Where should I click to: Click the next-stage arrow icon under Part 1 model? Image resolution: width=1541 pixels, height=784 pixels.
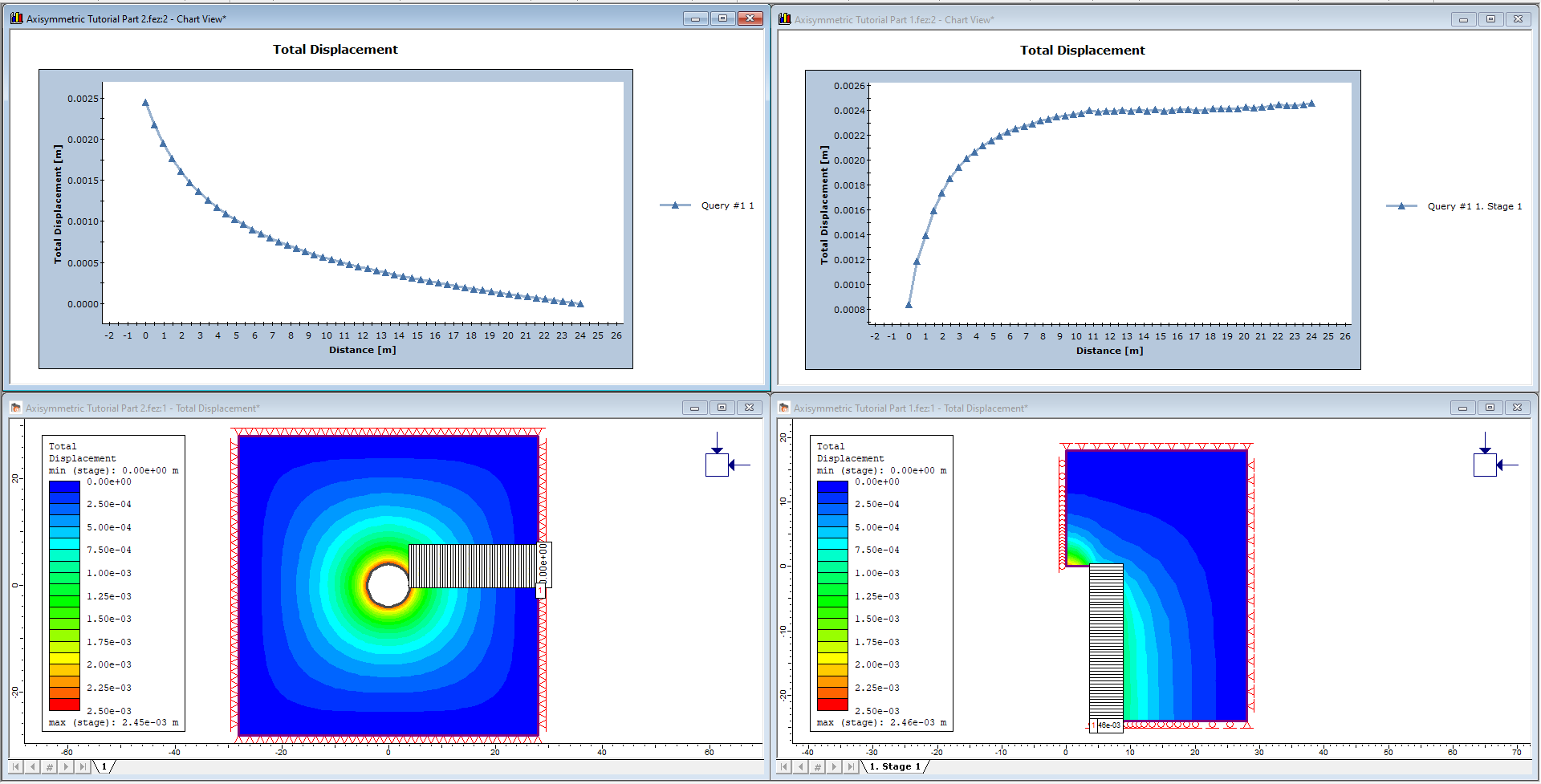click(x=834, y=766)
